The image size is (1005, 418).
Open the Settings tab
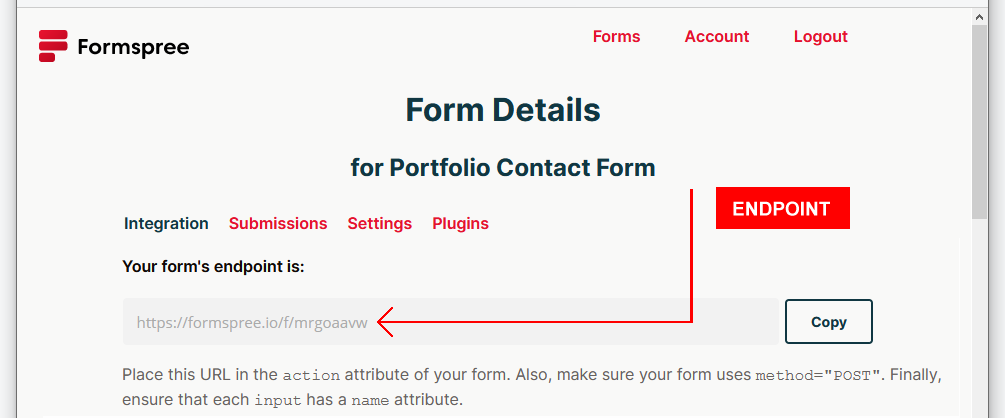[379, 224]
